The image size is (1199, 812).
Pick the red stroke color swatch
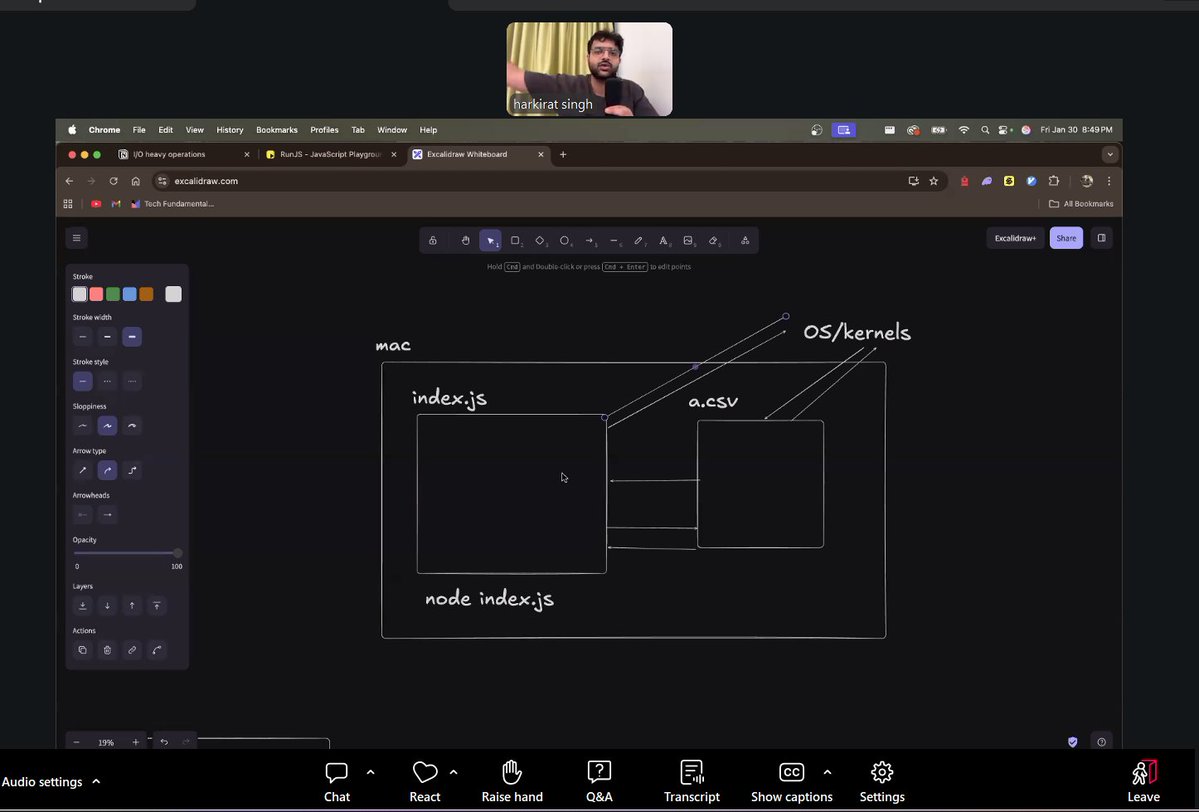click(x=96, y=294)
